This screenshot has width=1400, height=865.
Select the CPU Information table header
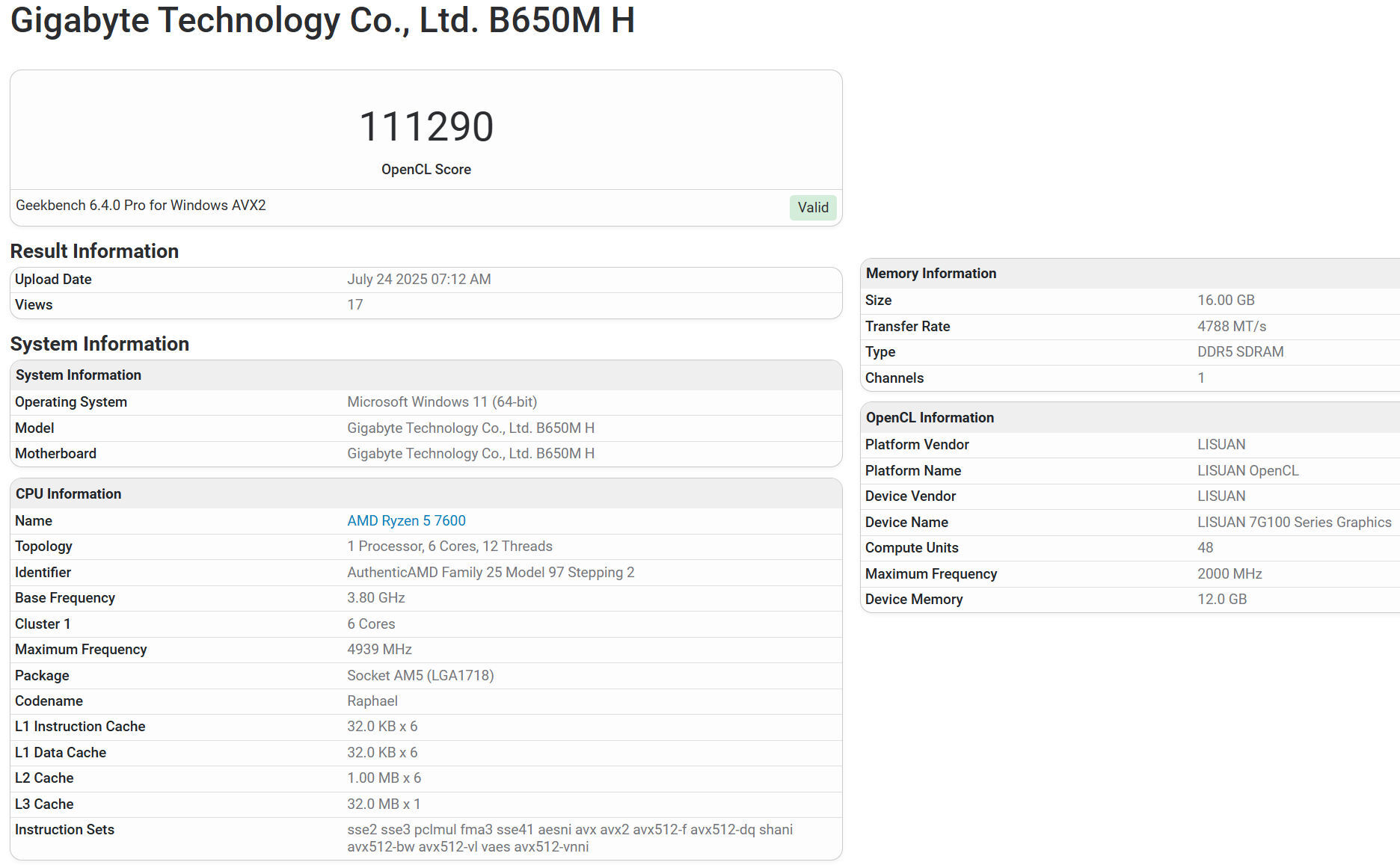click(68, 493)
